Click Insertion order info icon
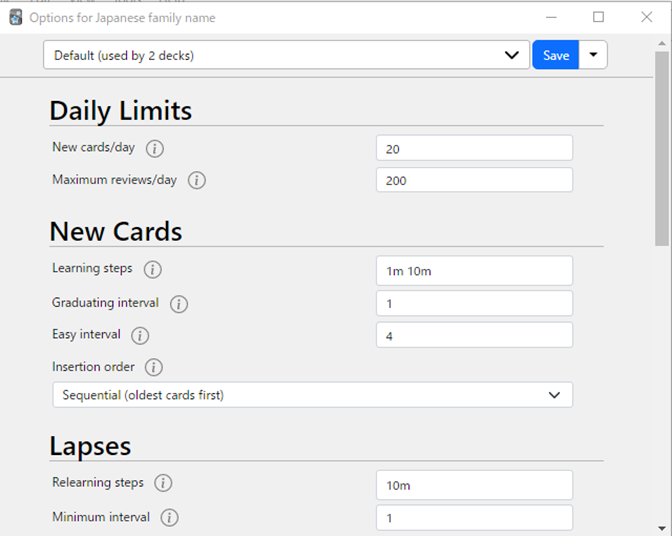672x536 pixels. [153, 368]
